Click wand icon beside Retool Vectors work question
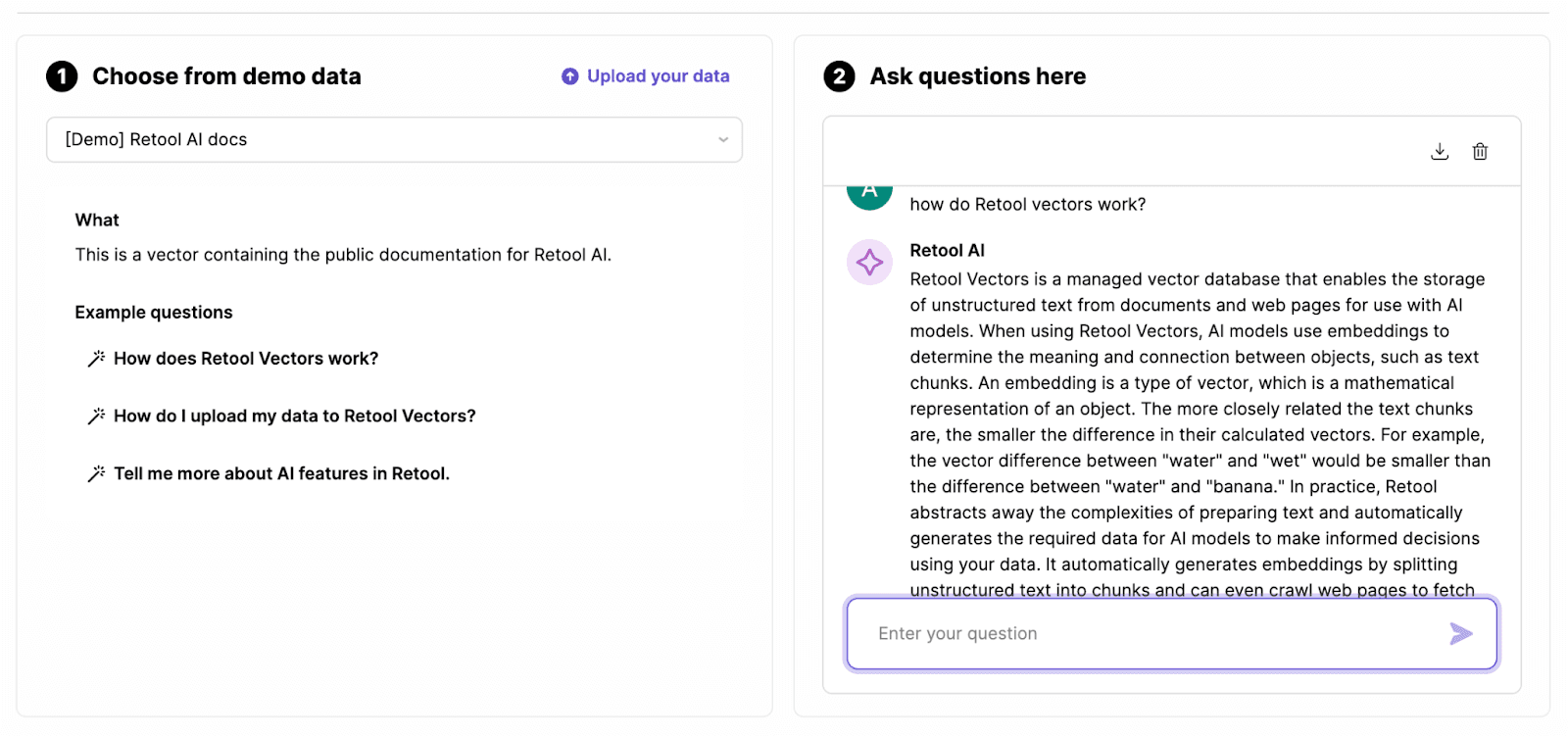This screenshot has height=736, width=1568. (96, 359)
